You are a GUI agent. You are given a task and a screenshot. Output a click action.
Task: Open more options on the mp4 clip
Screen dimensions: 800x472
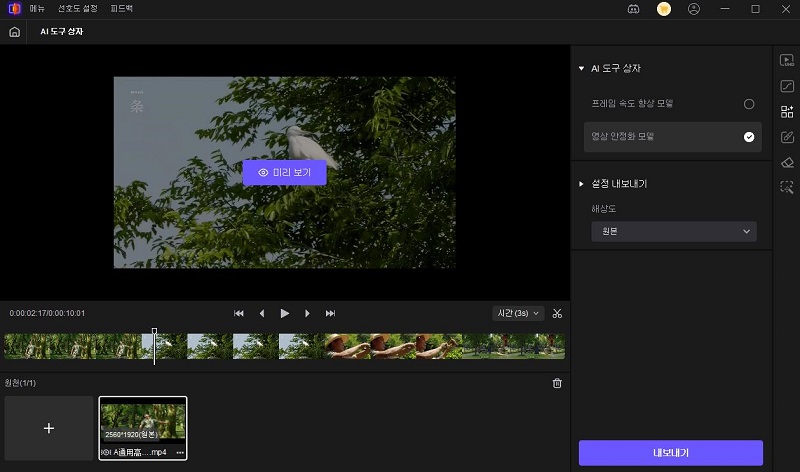coord(180,453)
